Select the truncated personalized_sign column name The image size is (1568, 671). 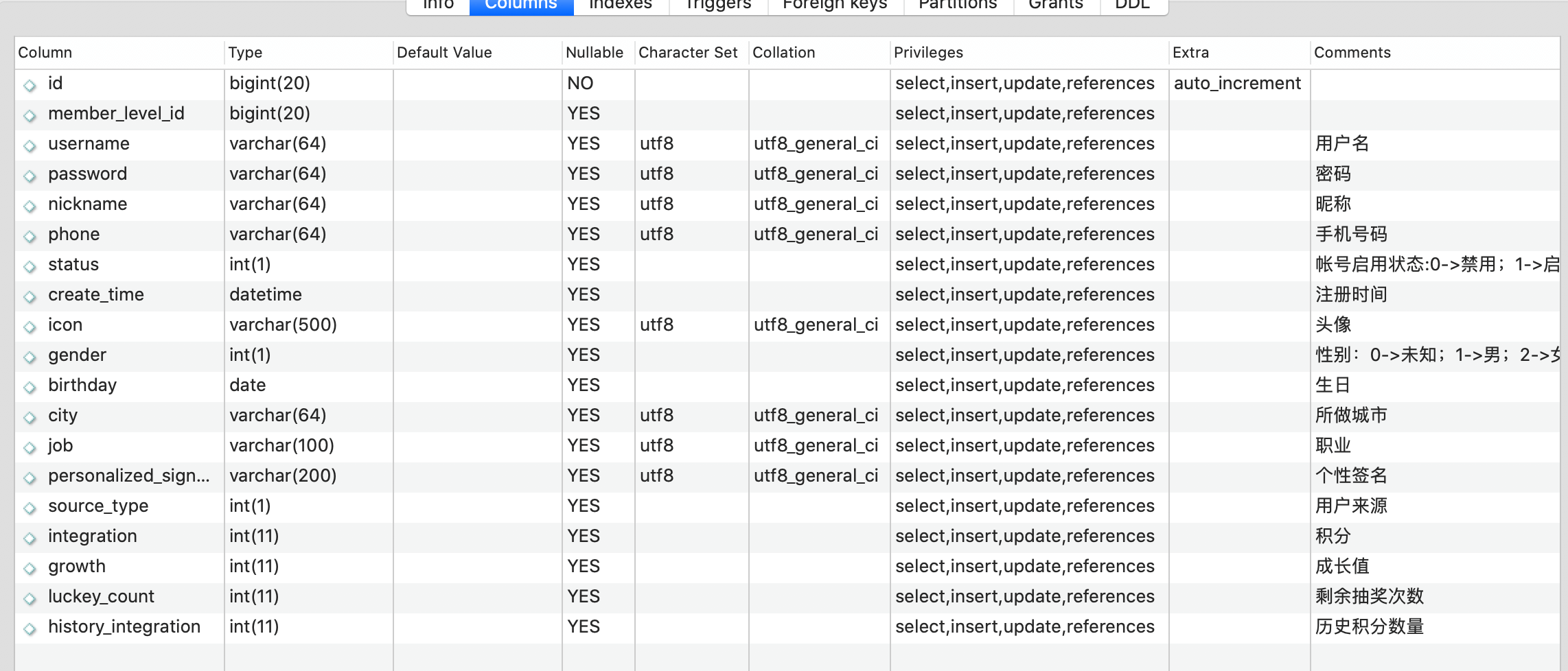(128, 475)
